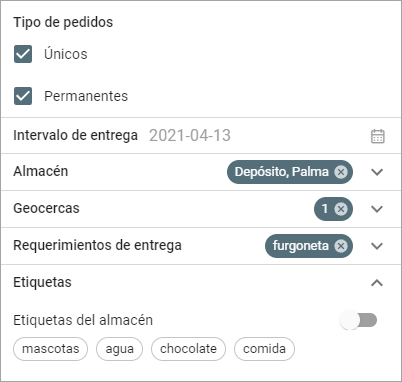Expand the Almacén dropdown chevron
The image size is (402, 382).
pos(377,172)
